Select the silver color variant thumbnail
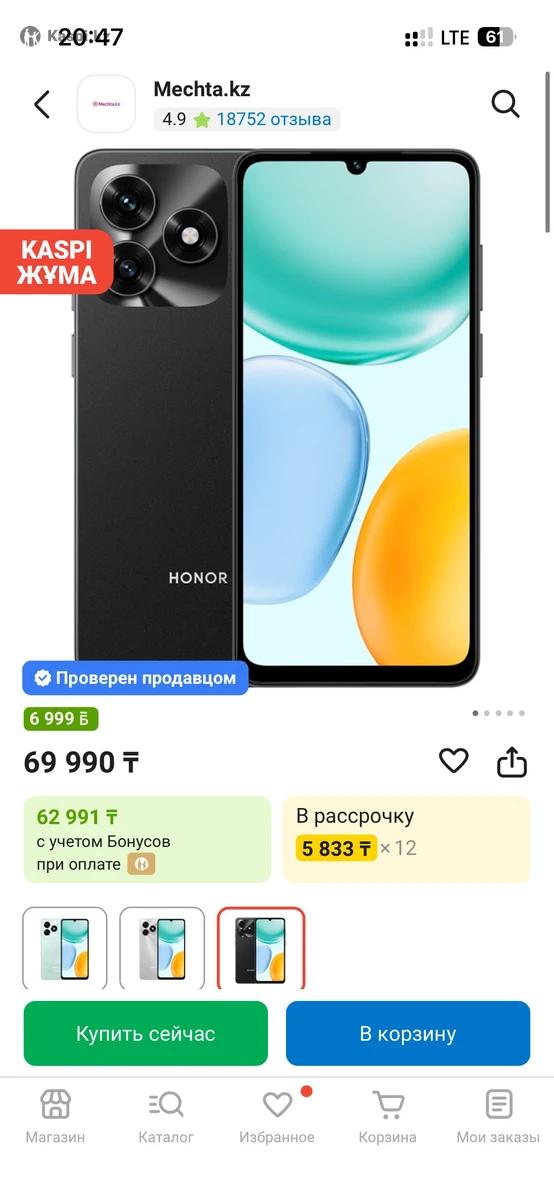This screenshot has height=1200, width=554. 162,948
